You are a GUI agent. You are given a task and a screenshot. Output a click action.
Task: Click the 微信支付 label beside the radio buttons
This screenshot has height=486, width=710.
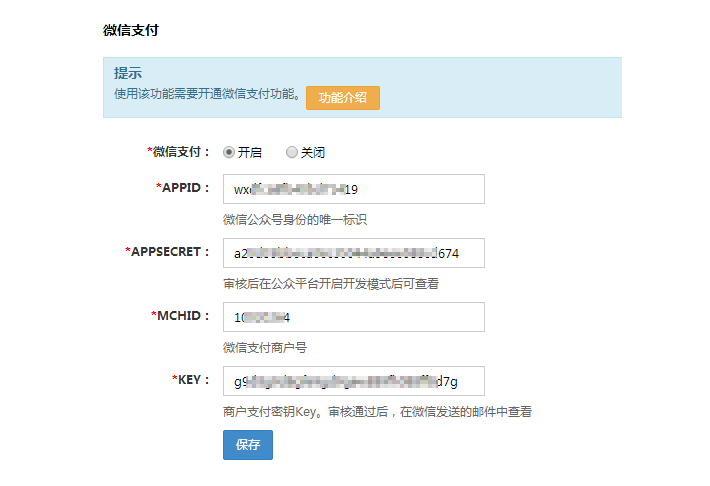coord(181,152)
